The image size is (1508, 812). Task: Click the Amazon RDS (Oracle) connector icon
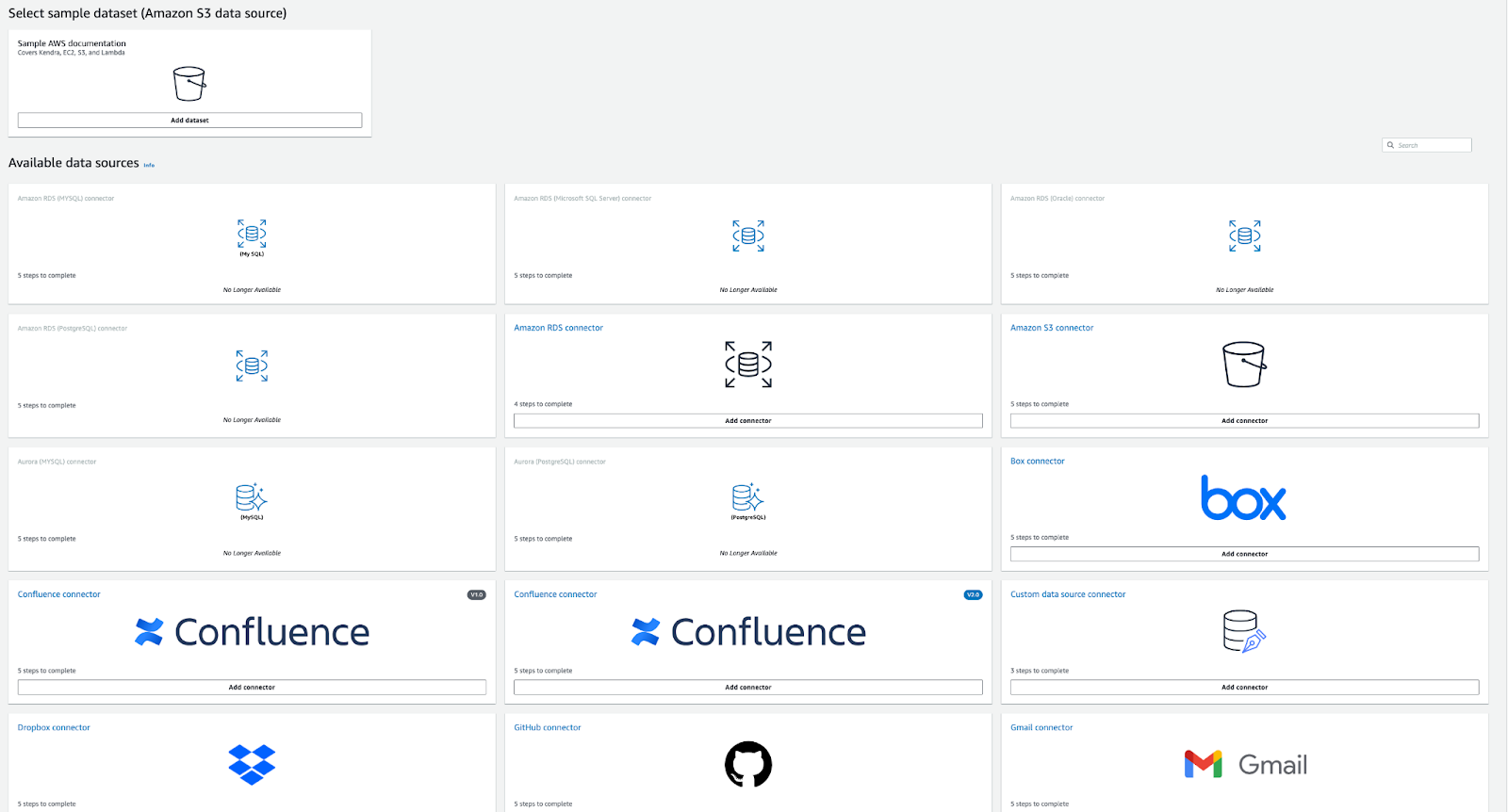(1245, 235)
